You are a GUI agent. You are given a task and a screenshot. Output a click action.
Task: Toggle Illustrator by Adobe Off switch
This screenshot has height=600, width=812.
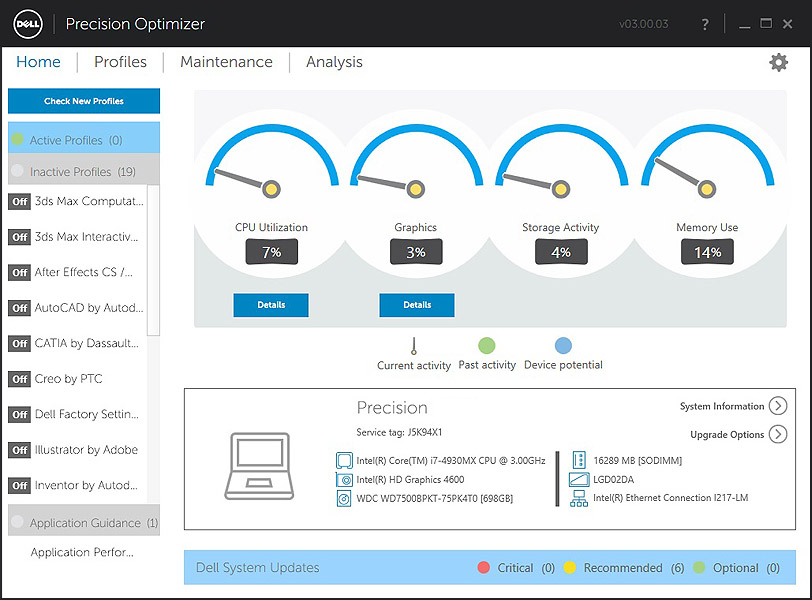pyautogui.click(x=20, y=450)
